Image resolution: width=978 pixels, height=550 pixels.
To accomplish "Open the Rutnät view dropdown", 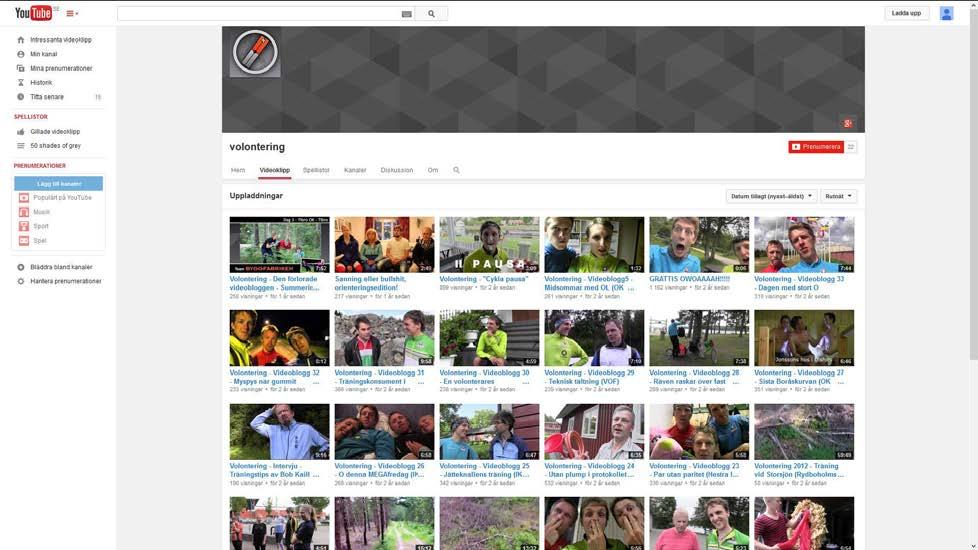I will click(838, 196).
